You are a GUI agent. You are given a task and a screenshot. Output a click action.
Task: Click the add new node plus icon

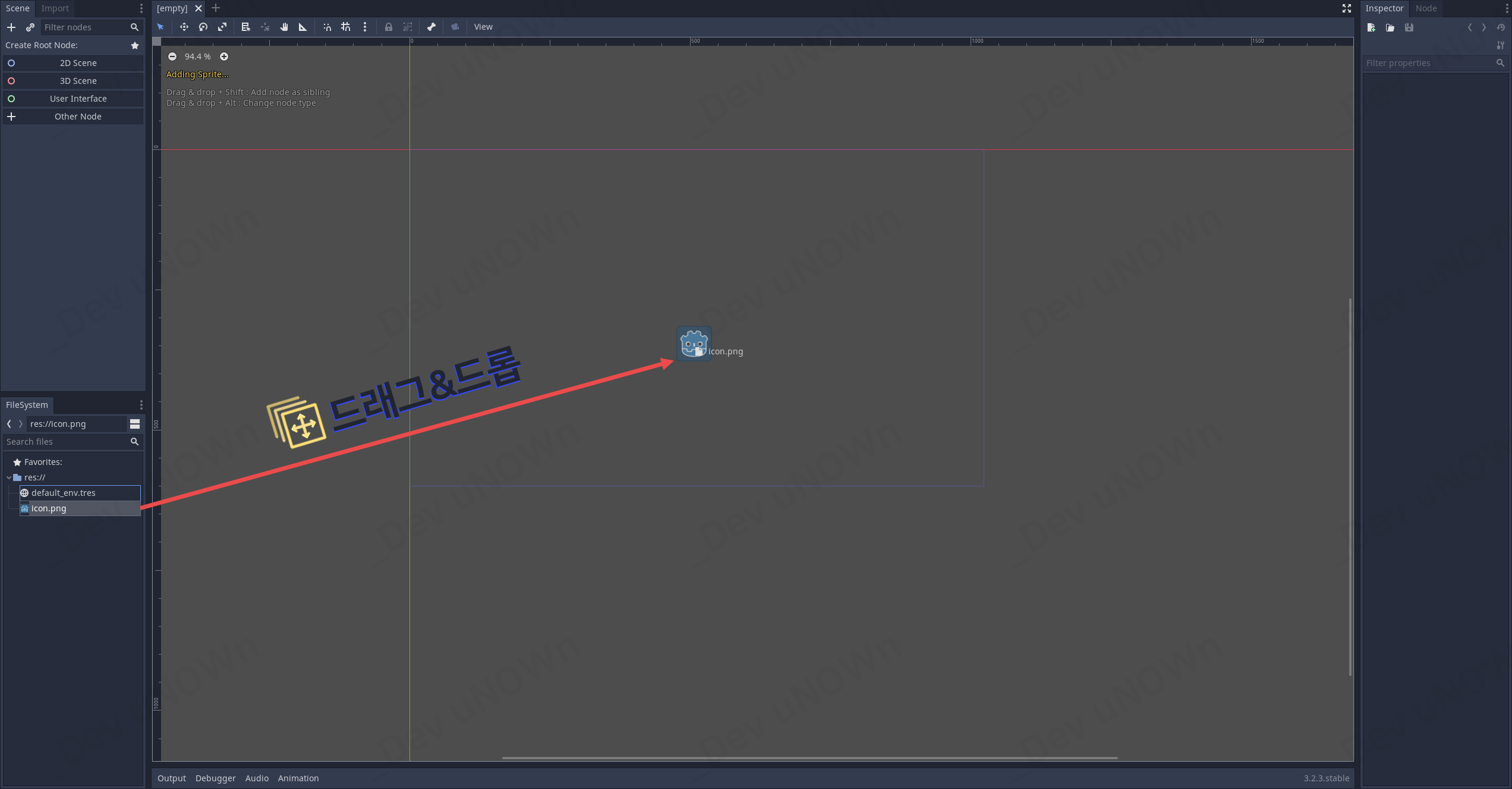pos(11,27)
